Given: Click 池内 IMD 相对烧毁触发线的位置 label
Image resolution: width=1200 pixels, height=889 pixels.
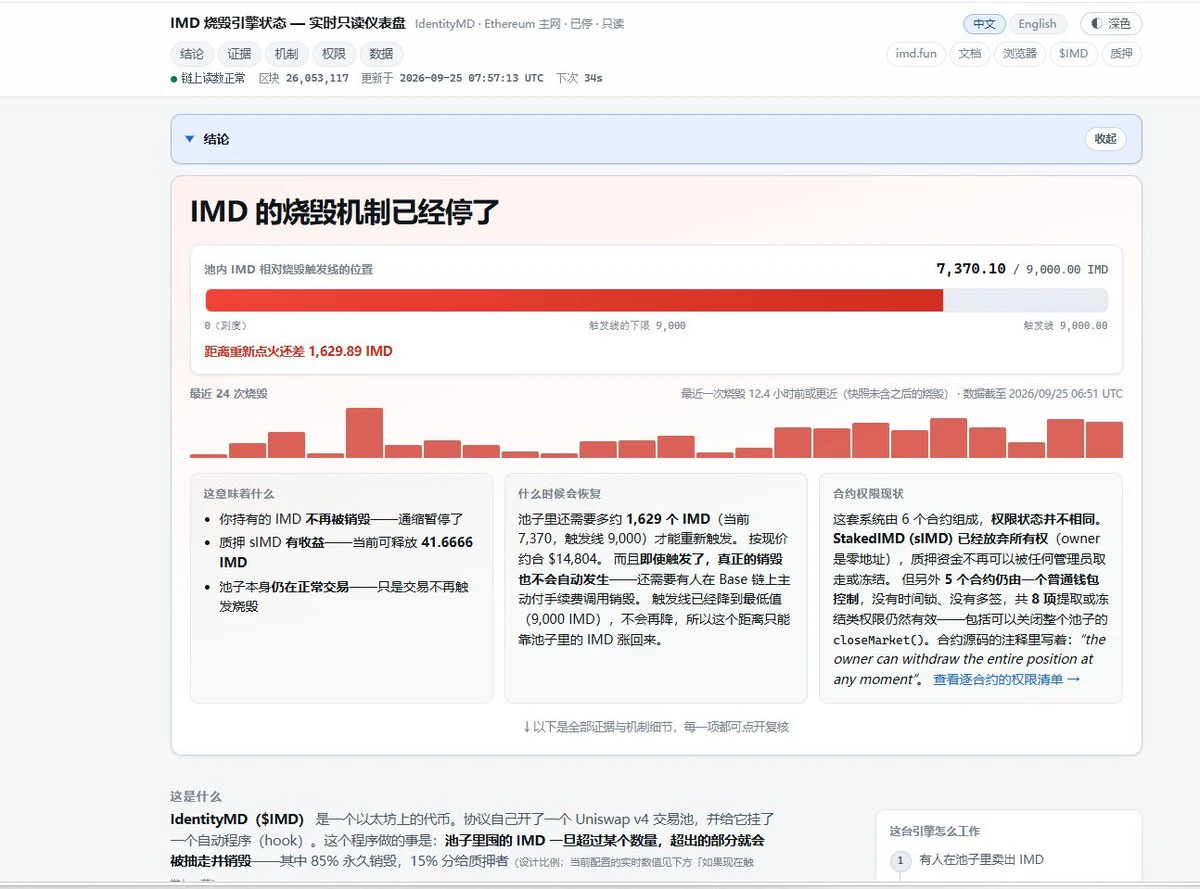Looking at the screenshot, I should point(289,269).
